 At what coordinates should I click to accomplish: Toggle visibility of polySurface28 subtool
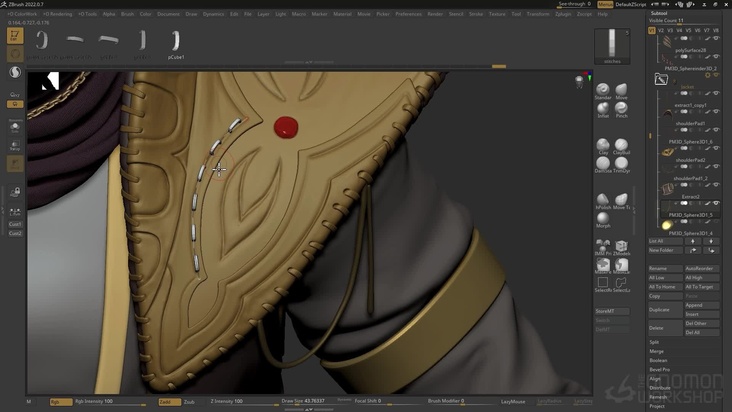pyautogui.click(x=716, y=57)
